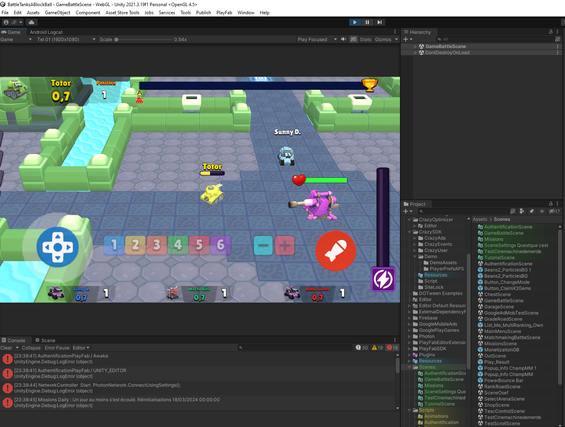565x427 pixels.
Task: Click the Step frame button
Action: [379, 22]
